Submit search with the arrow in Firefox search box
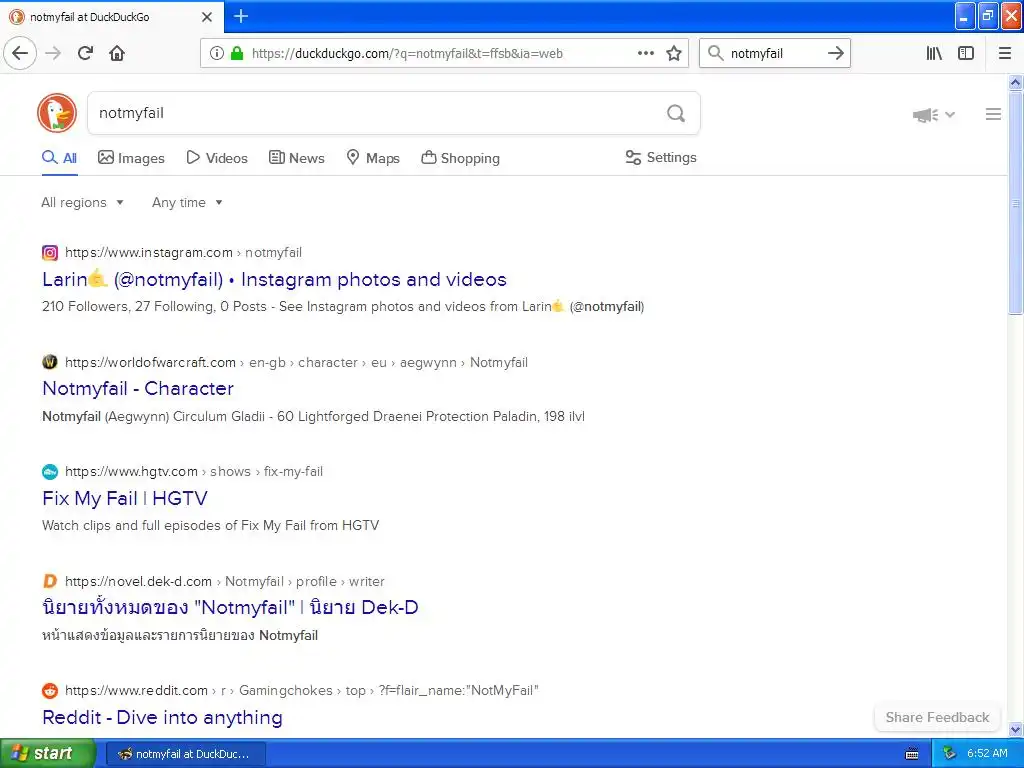 click(x=836, y=54)
